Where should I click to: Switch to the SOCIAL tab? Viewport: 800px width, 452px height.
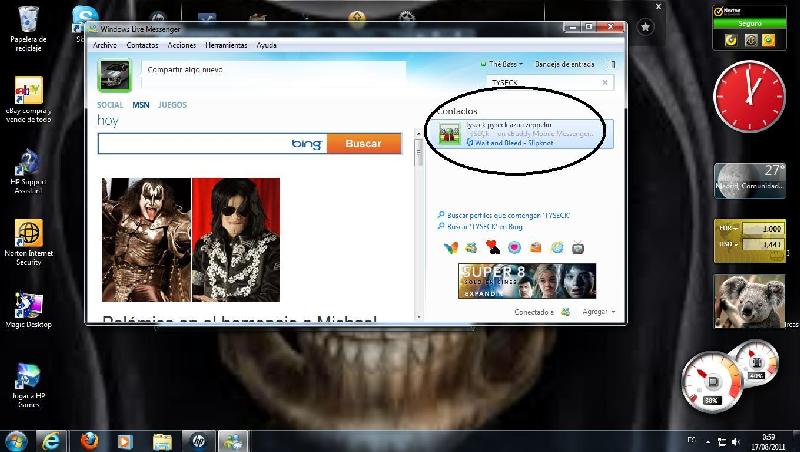(110, 105)
